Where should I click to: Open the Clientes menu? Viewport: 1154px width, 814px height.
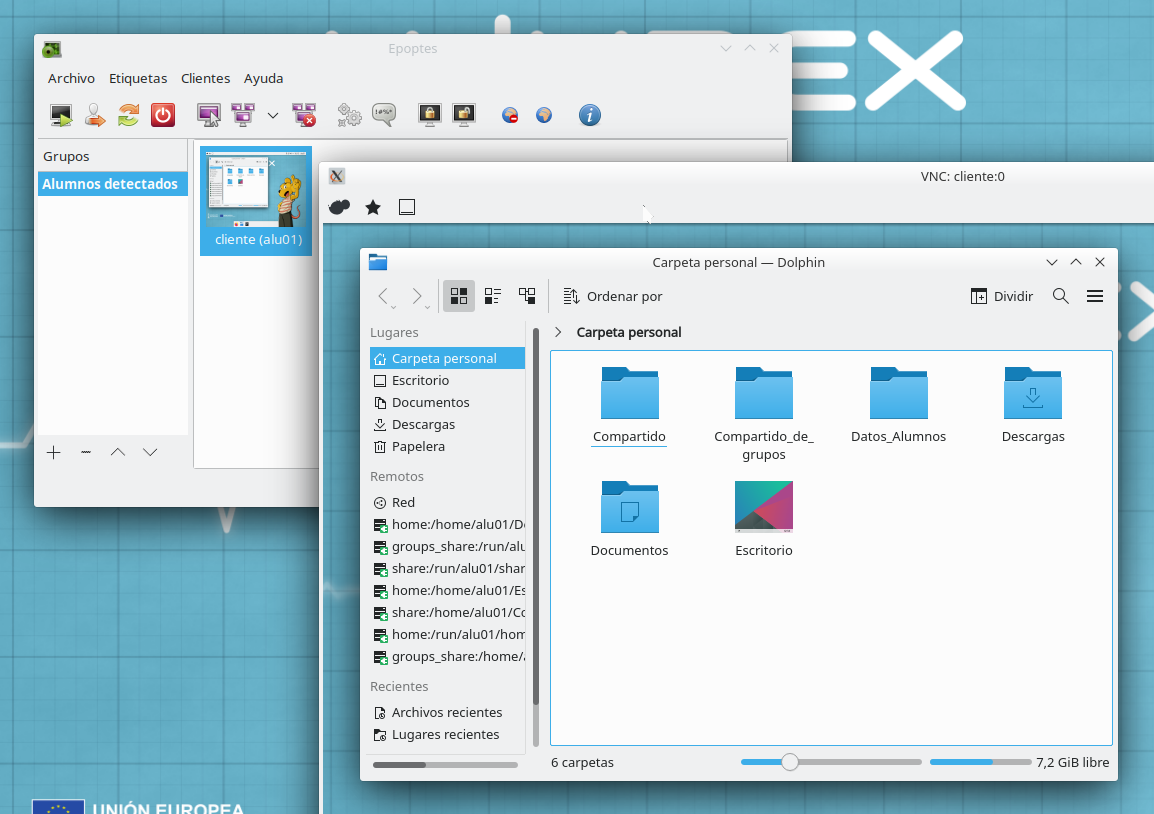point(205,78)
